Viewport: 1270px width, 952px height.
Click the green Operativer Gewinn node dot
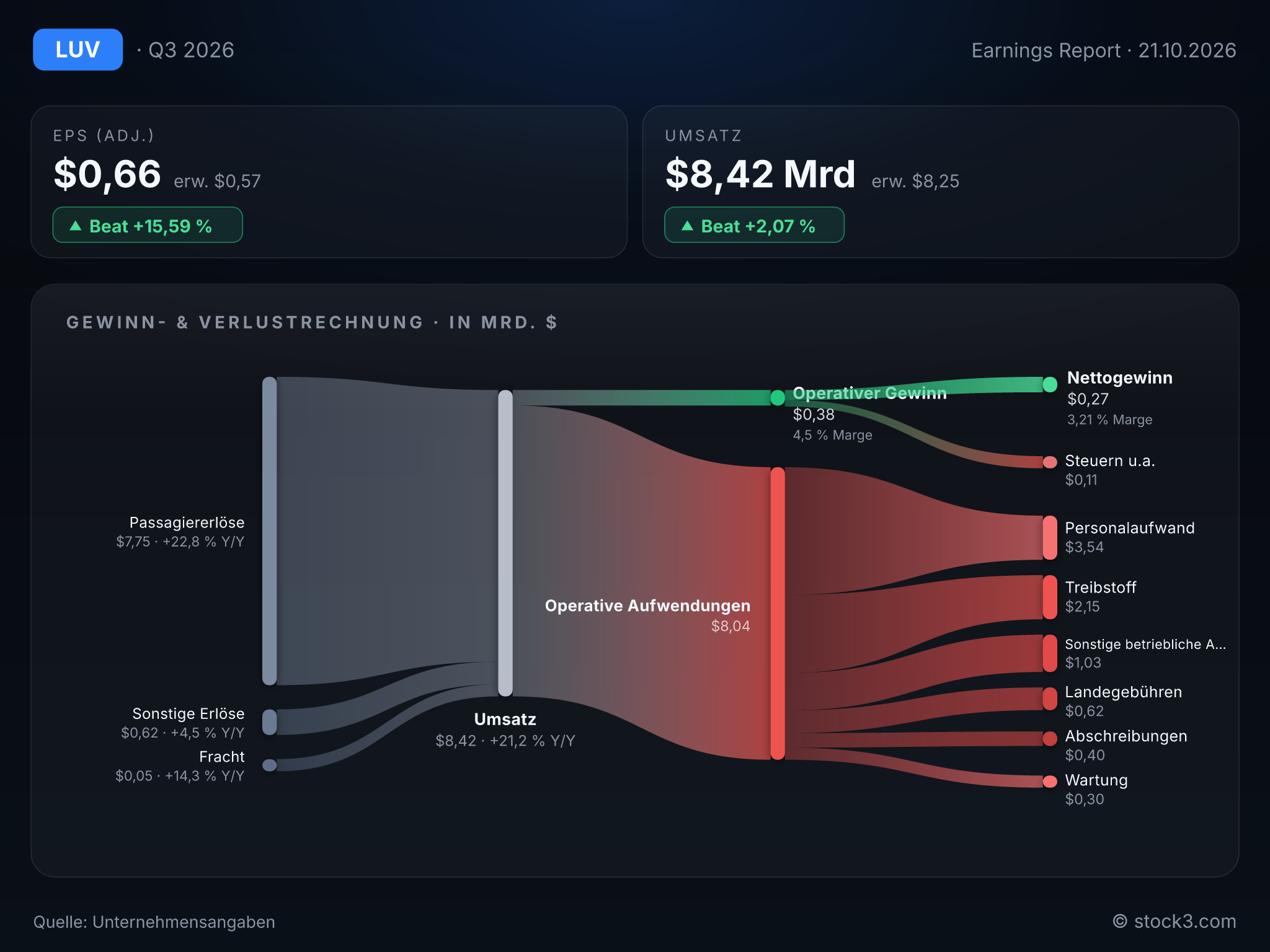click(x=778, y=397)
